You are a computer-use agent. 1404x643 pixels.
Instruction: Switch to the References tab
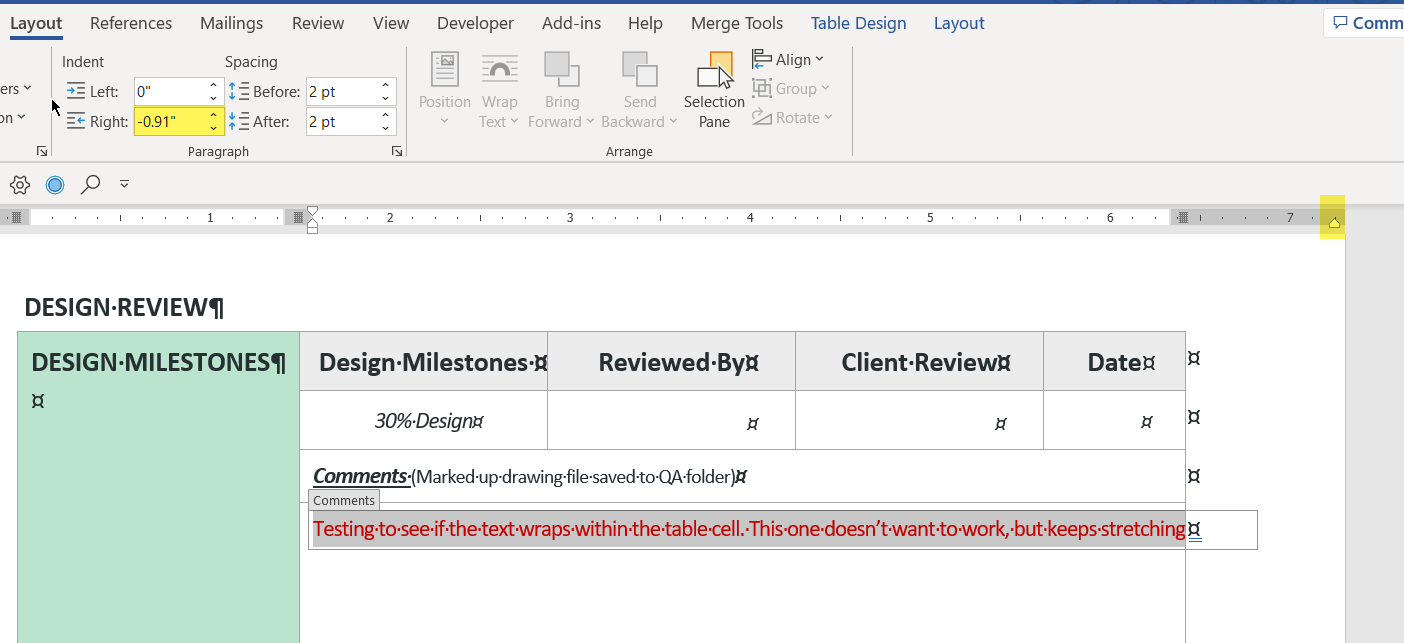(131, 23)
